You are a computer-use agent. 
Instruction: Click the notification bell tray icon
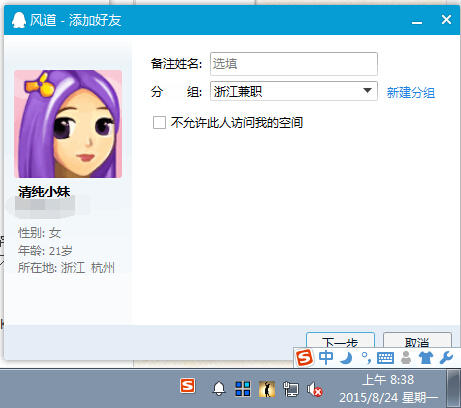[x=219, y=388]
